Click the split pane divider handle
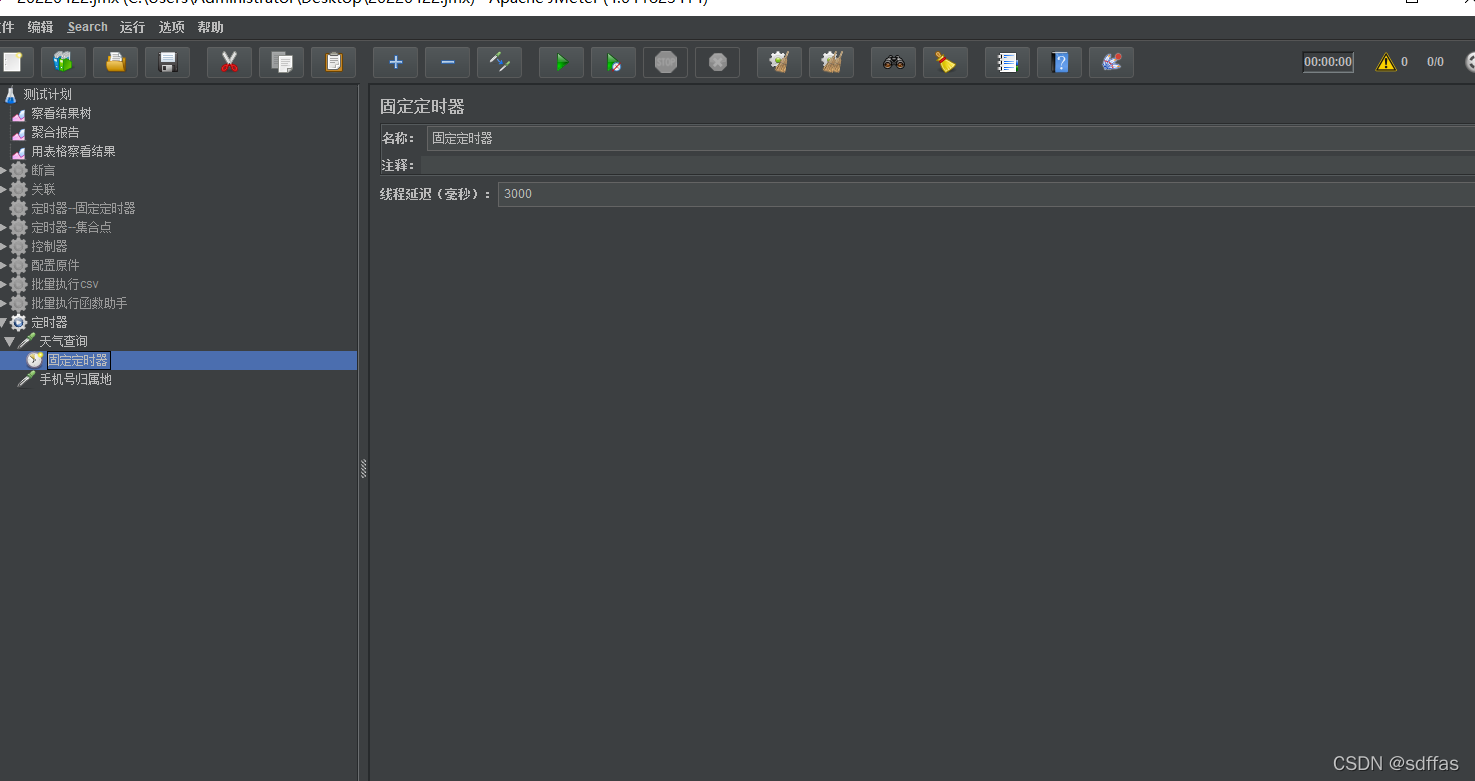 pos(364,468)
